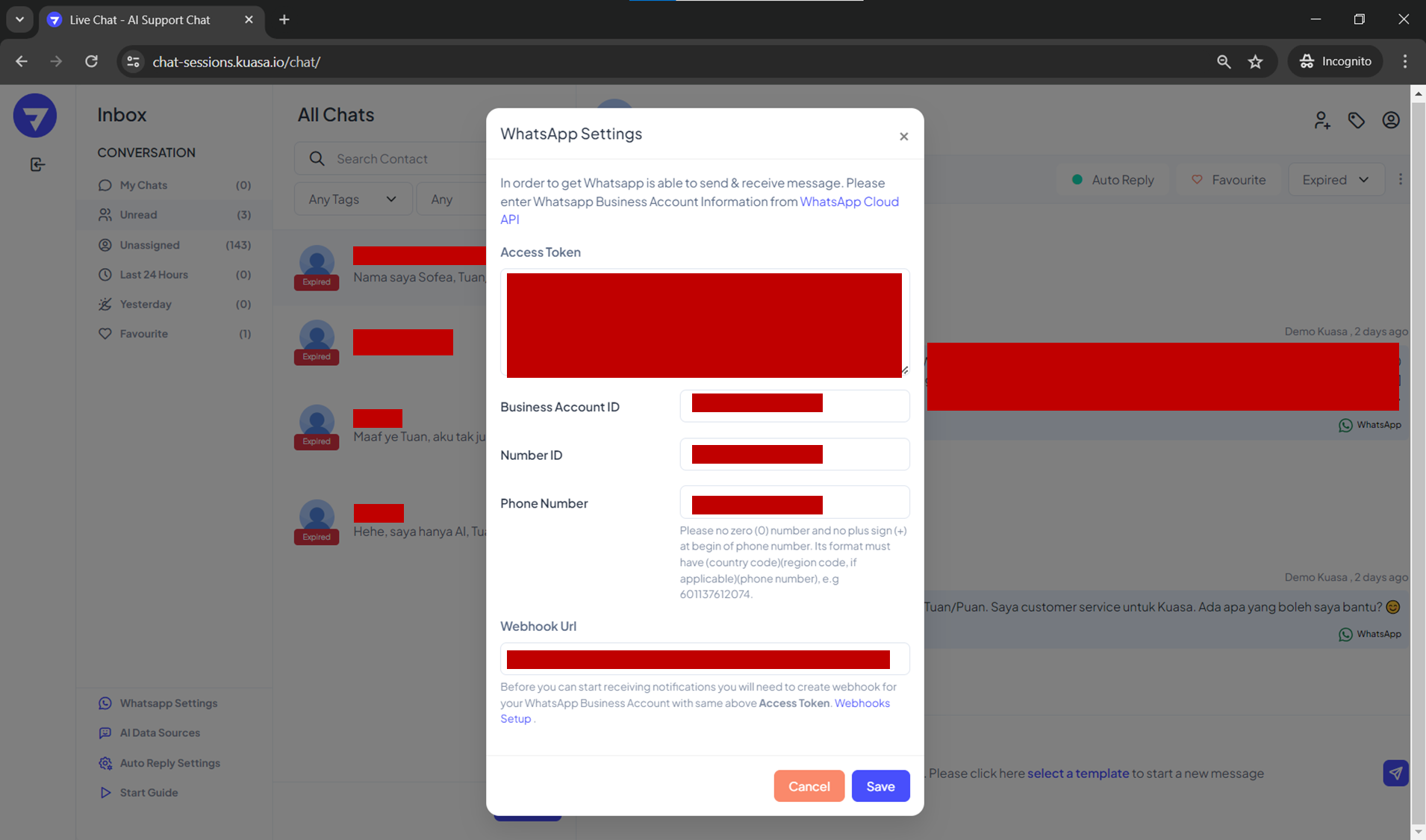Click the assign agent person-plus icon
The height and width of the screenshot is (840, 1426).
click(1321, 120)
